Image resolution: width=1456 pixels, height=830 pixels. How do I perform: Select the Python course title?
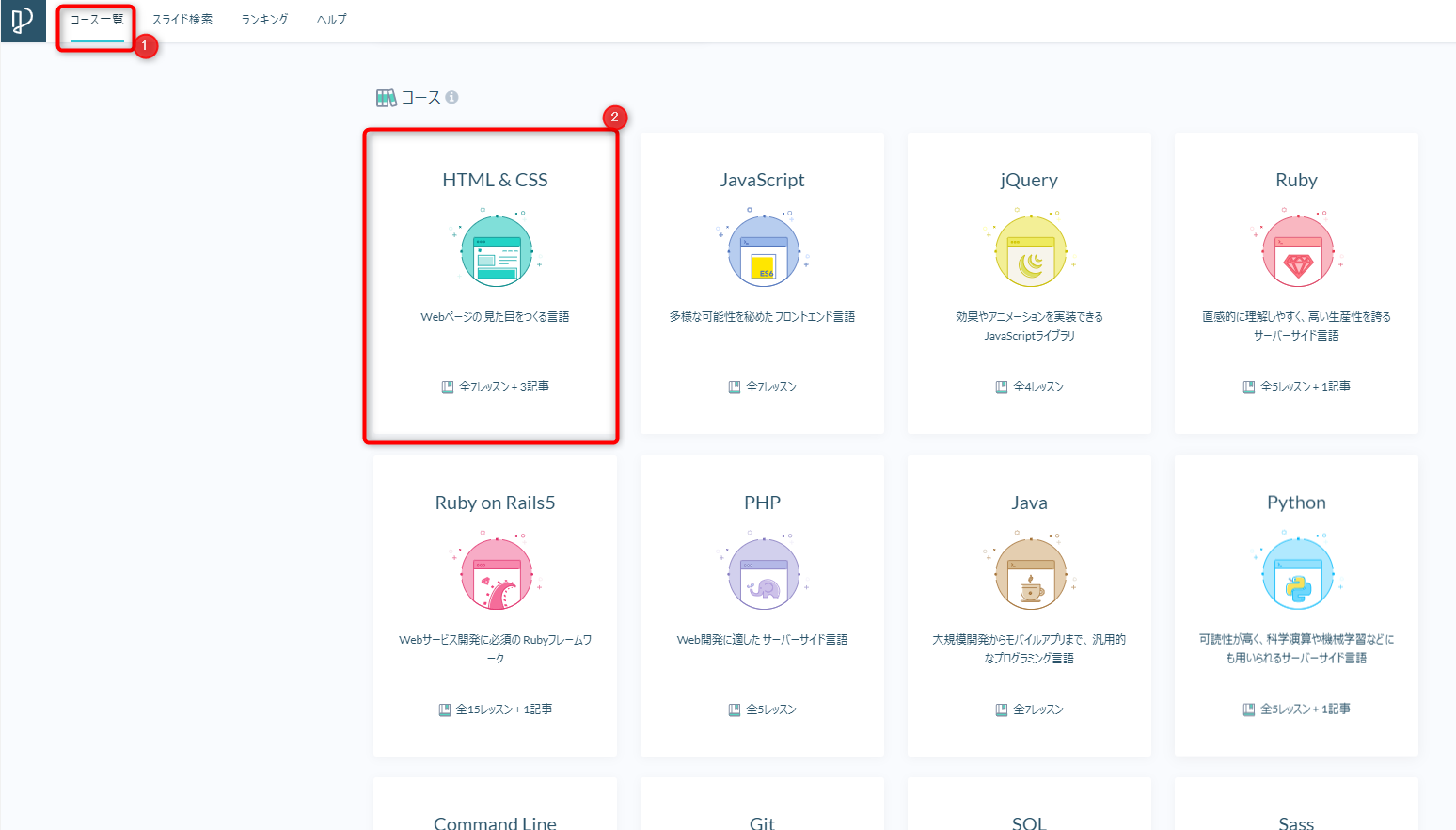(1297, 503)
